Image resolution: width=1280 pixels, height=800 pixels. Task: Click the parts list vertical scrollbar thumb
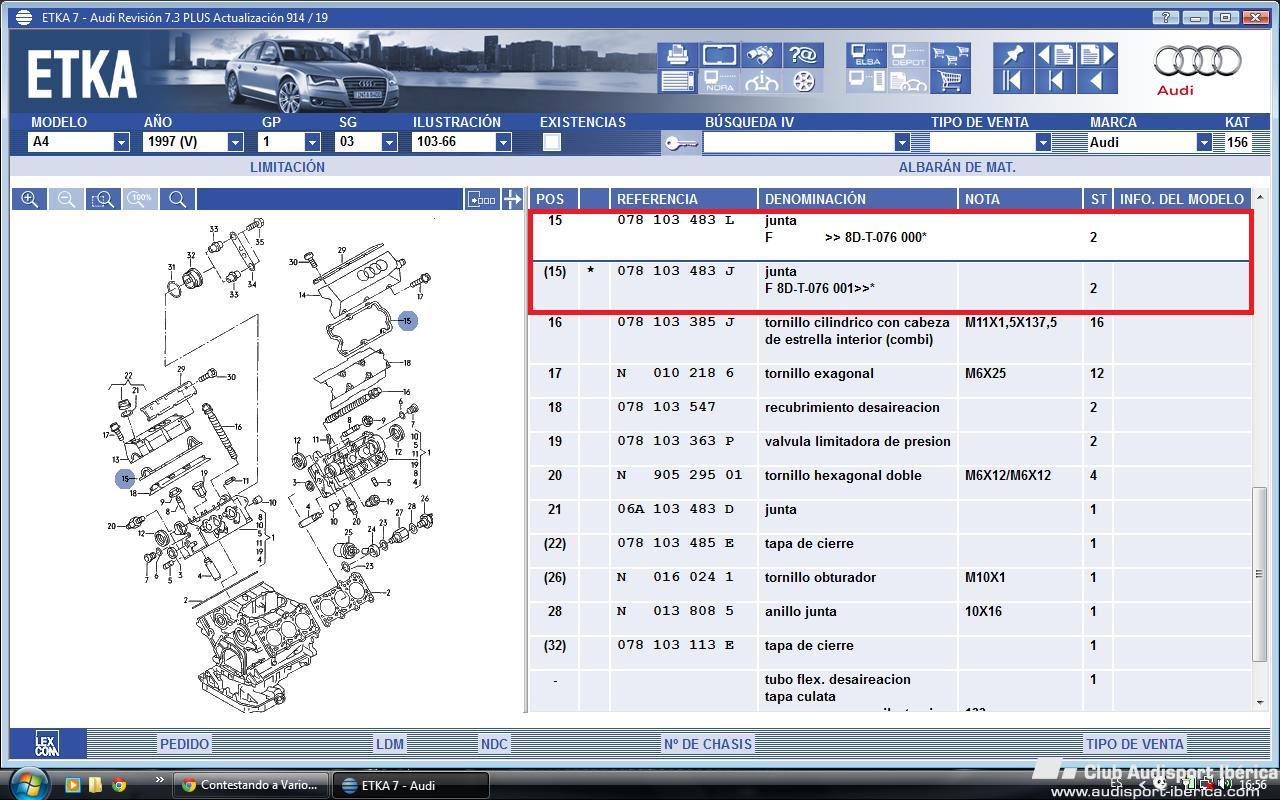[1259, 574]
